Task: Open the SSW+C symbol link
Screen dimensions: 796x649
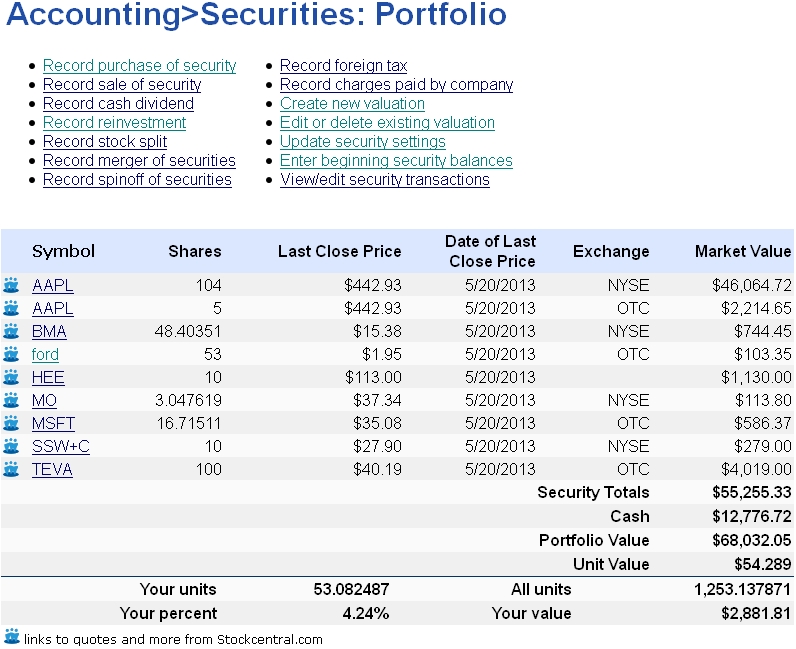Action: 60,446
